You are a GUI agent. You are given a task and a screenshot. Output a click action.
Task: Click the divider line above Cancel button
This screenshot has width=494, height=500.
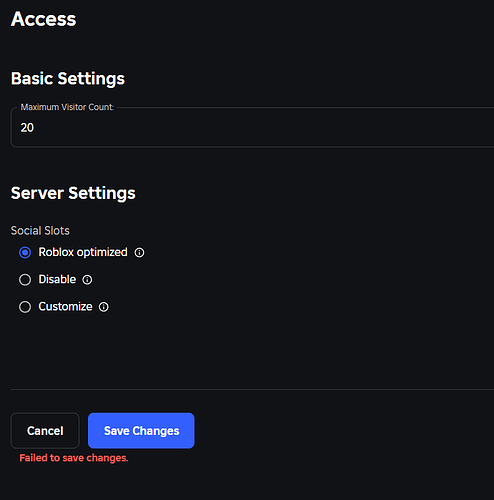coord(252,389)
